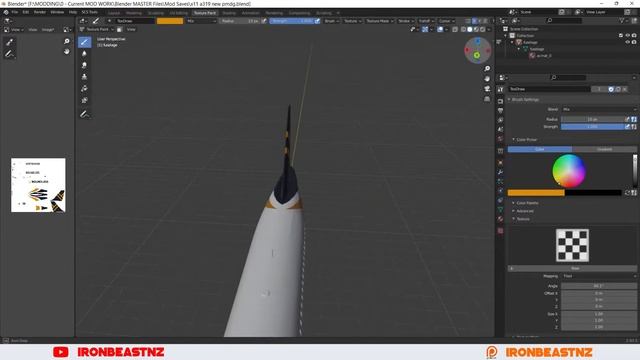Toggle strength pressure sensitivity in header
This screenshot has height=360, width=640.
(317, 21)
